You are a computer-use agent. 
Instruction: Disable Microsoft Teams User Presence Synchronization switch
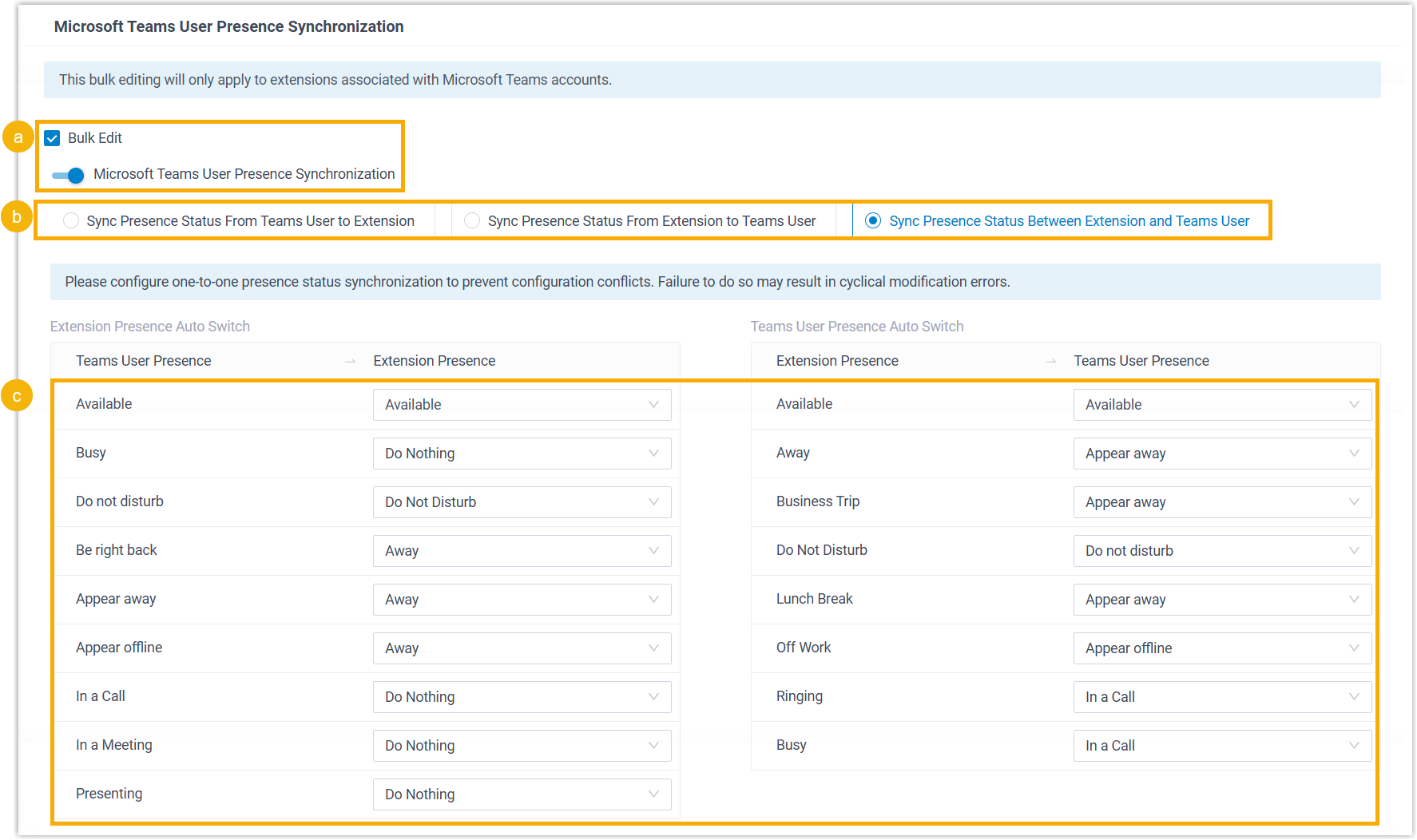[69, 175]
